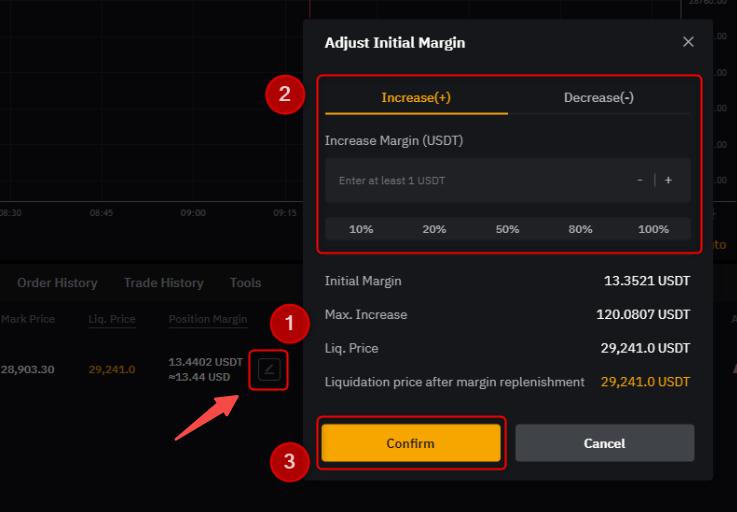The image size is (737, 512).
Task: Click the plus stepper in margin input
Action: pyautogui.click(x=668, y=180)
